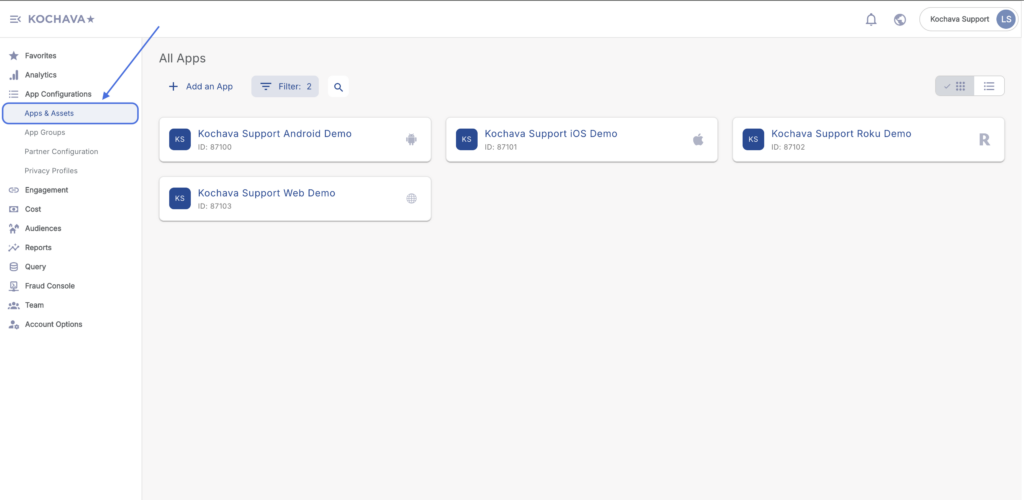Click the notifications bell icon

pos(871,19)
